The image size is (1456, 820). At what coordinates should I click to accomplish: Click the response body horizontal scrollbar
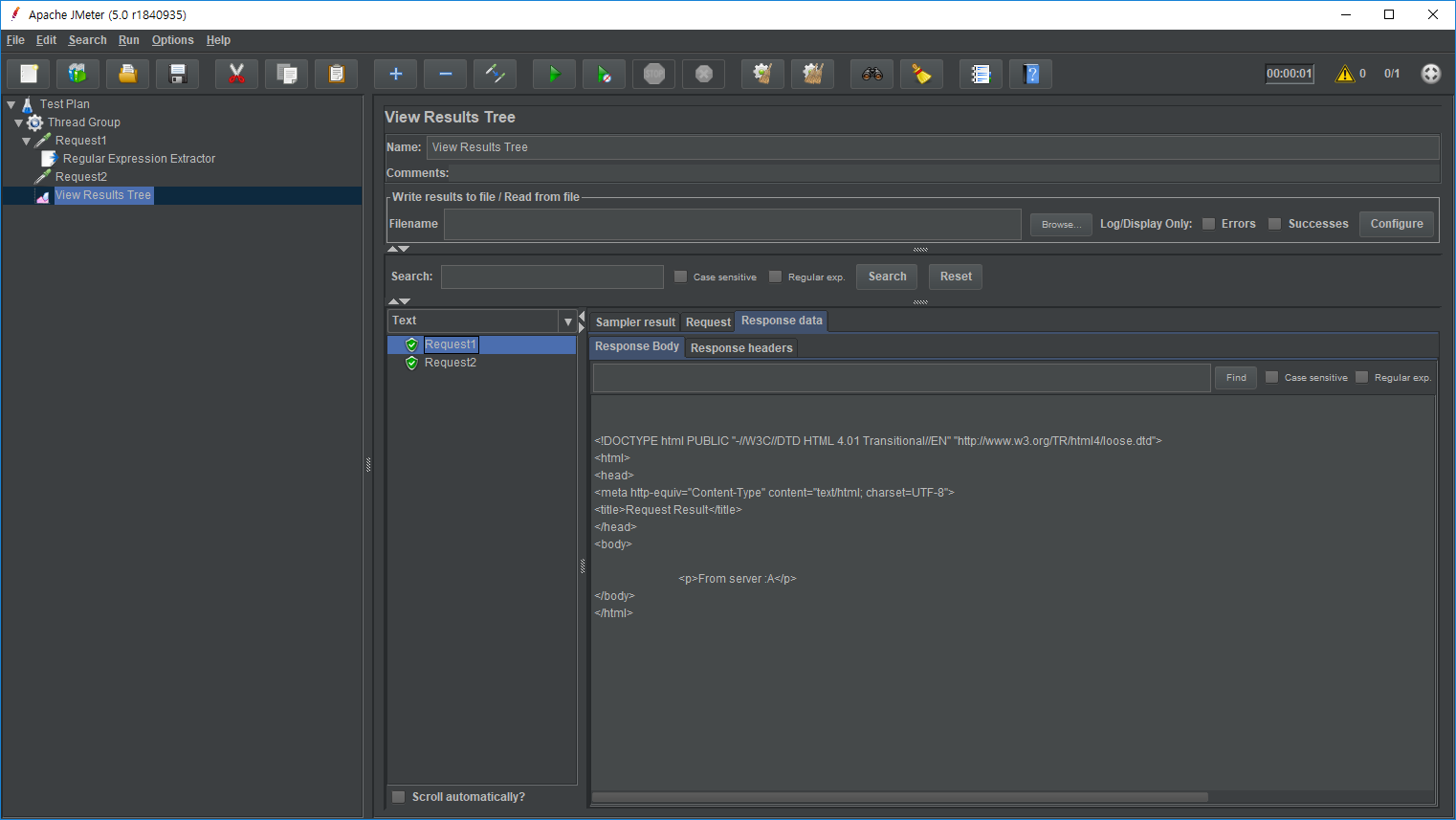[x=899, y=797]
